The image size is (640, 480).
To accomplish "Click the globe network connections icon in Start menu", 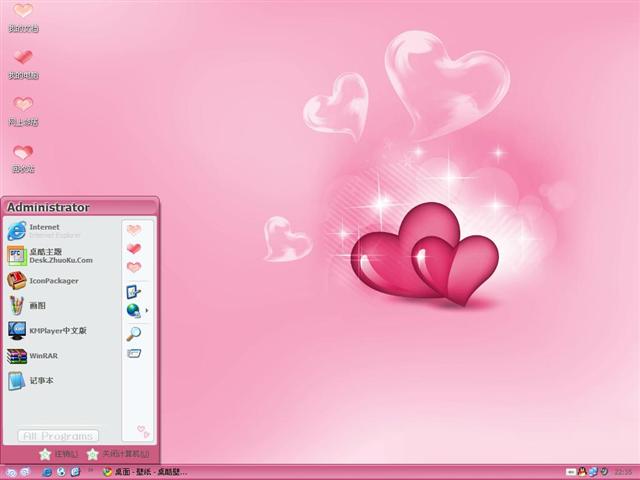I will click(133, 311).
